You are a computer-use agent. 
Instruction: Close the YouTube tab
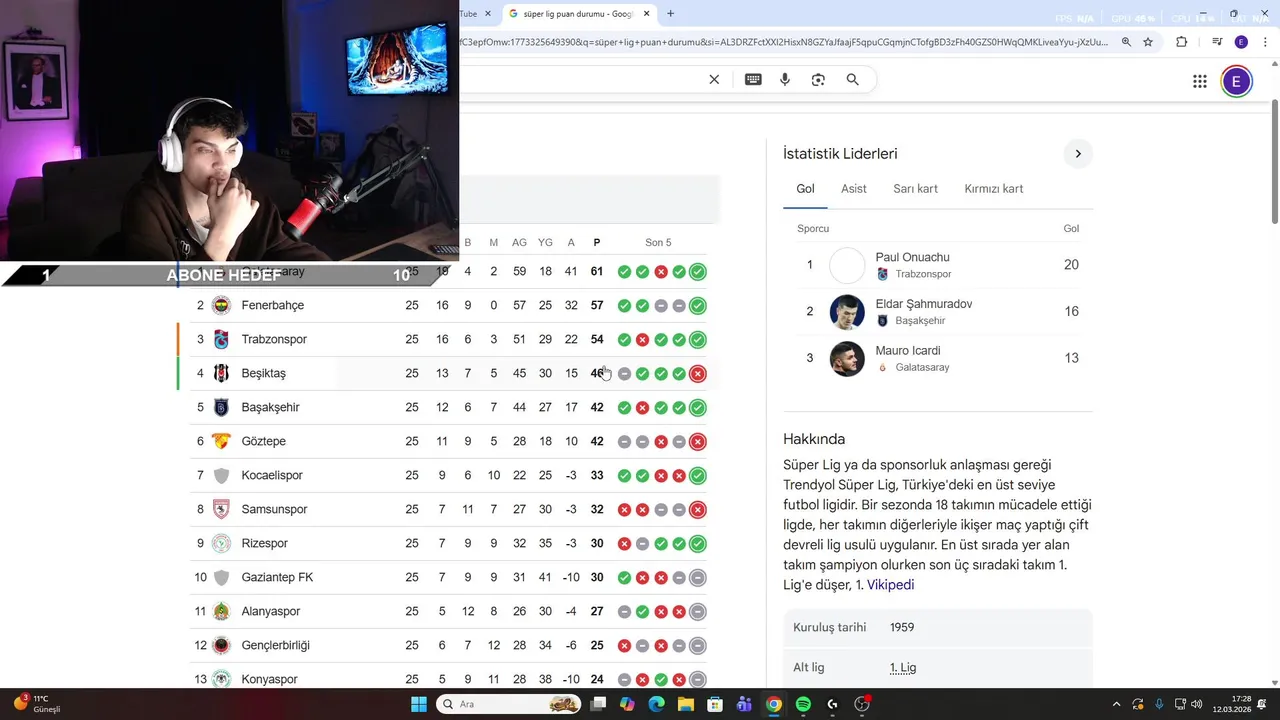coord(488,14)
